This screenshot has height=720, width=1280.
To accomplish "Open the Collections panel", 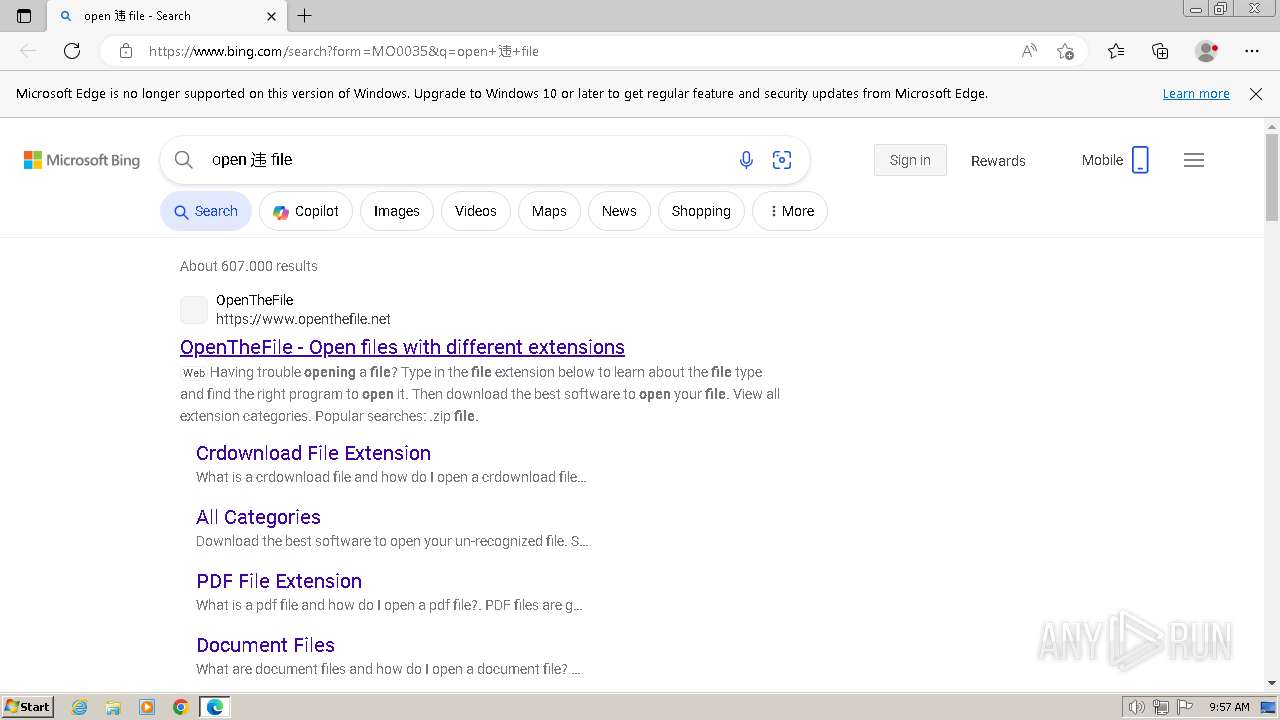I will [x=1160, y=51].
